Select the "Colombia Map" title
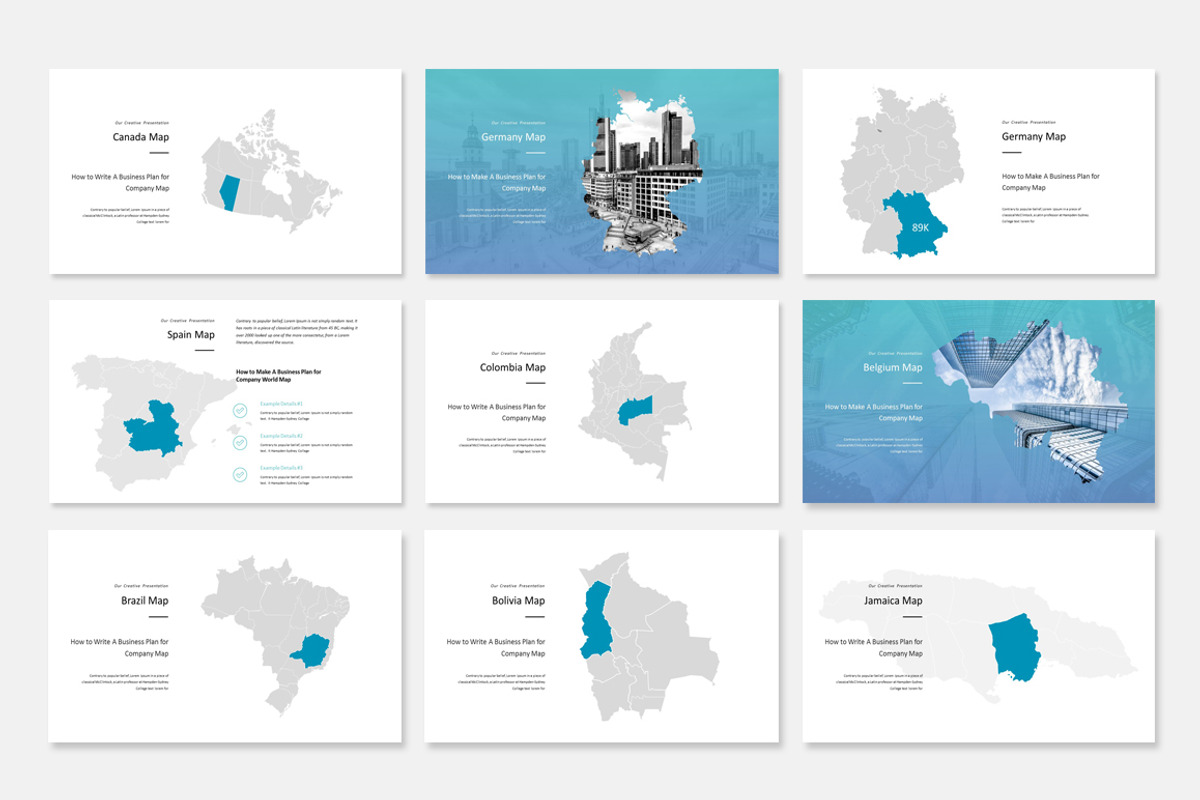This screenshot has height=800, width=1200. click(513, 367)
